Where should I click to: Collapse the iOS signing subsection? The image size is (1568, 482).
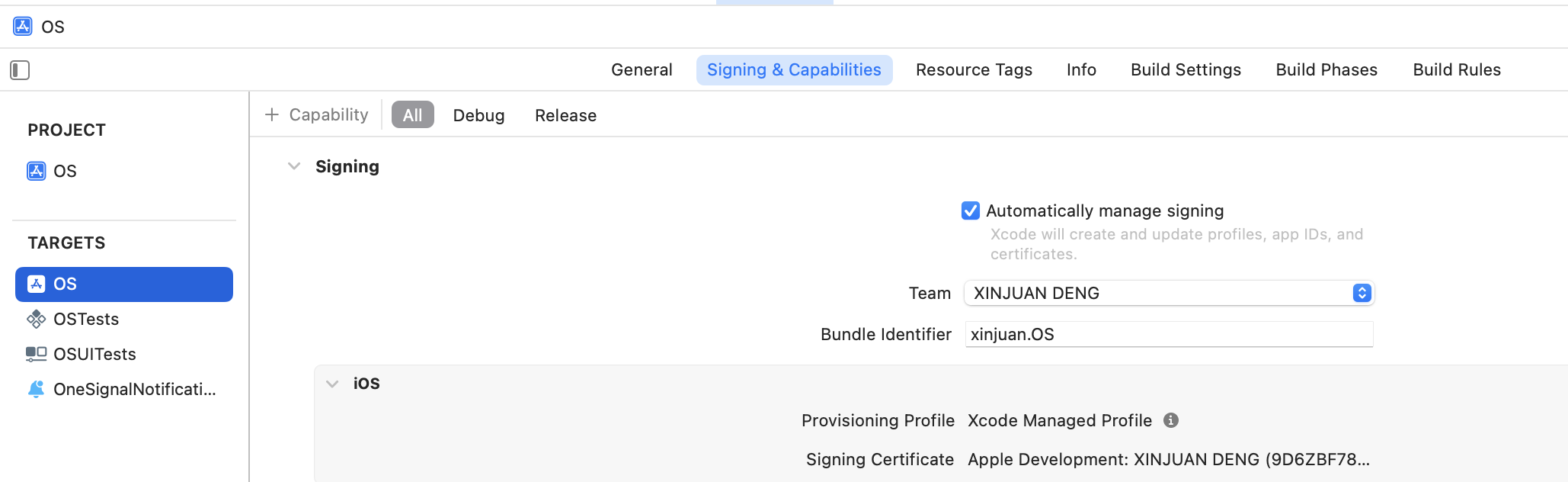(x=332, y=384)
